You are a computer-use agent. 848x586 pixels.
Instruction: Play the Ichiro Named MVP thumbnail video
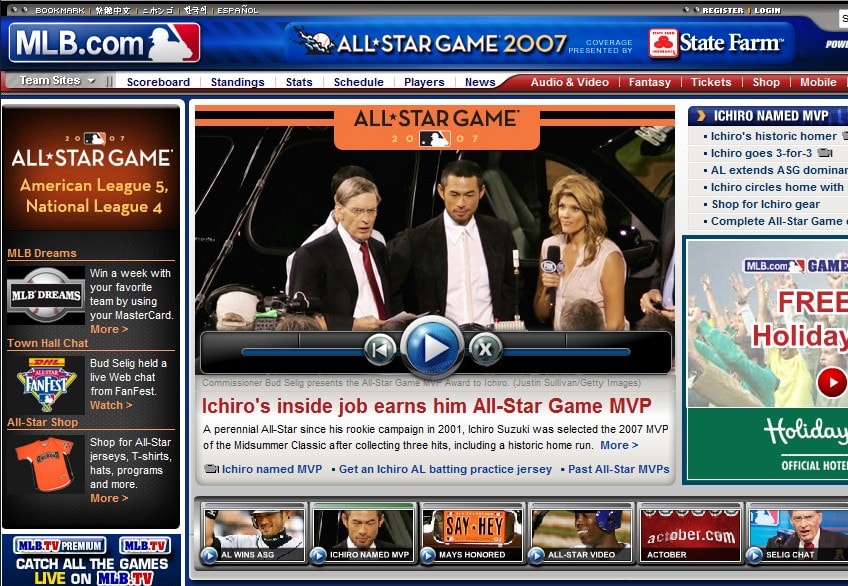tap(363, 533)
